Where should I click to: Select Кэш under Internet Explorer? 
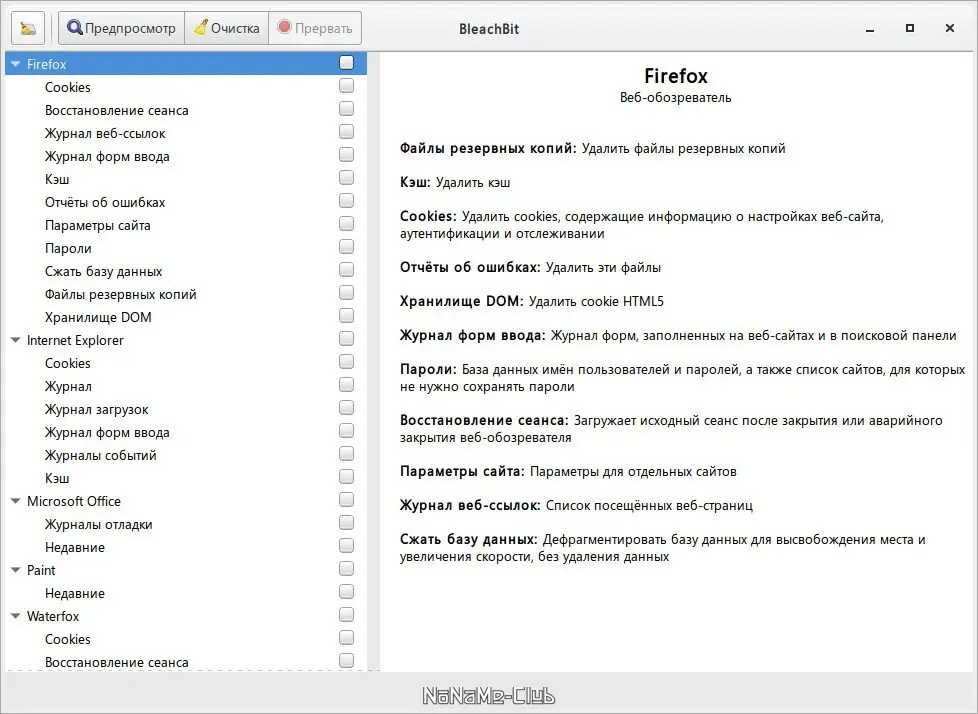(x=186, y=478)
